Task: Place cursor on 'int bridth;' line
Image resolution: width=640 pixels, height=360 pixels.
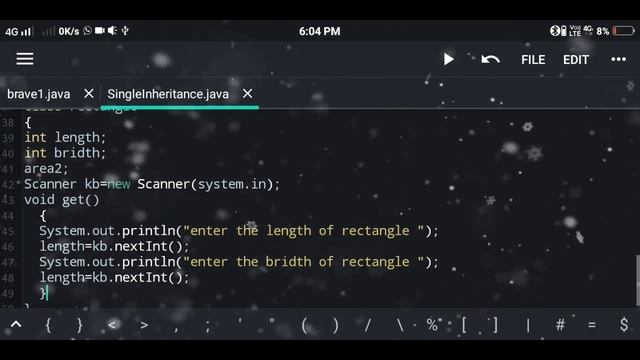Action: coord(65,153)
